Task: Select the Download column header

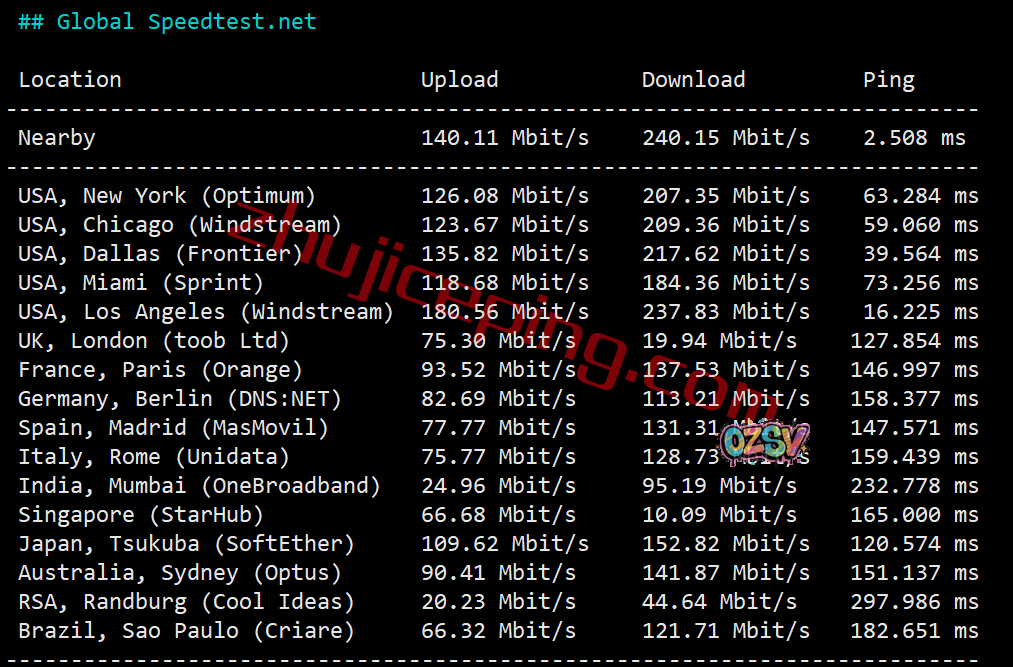Action: (x=693, y=79)
